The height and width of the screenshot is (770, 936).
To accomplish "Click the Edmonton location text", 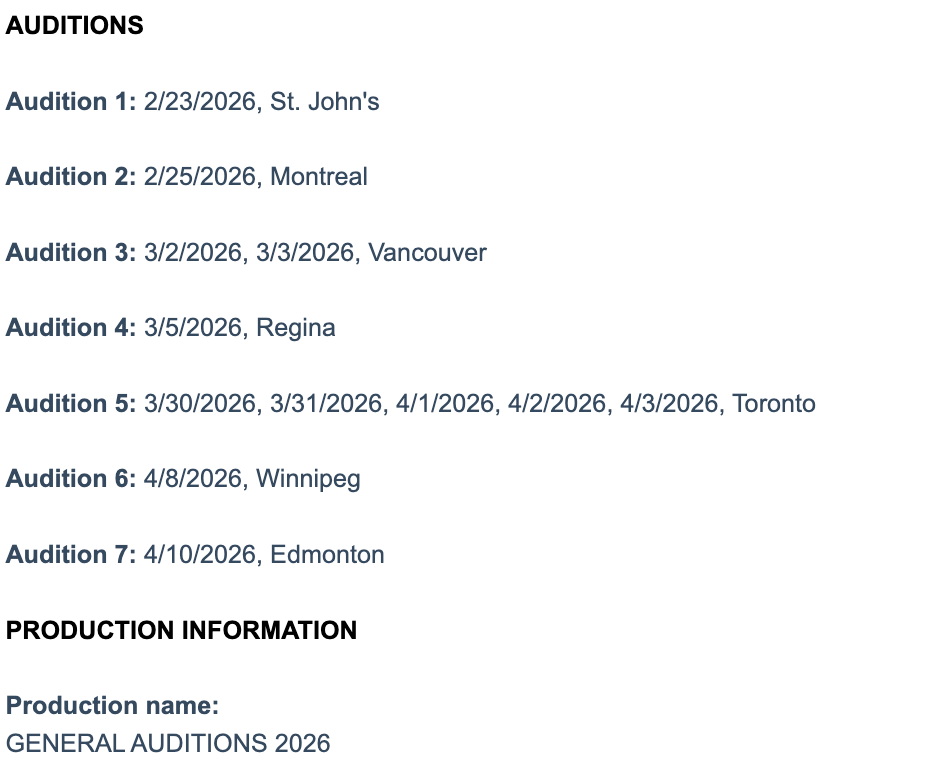I will pyautogui.click(x=327, y=555).
